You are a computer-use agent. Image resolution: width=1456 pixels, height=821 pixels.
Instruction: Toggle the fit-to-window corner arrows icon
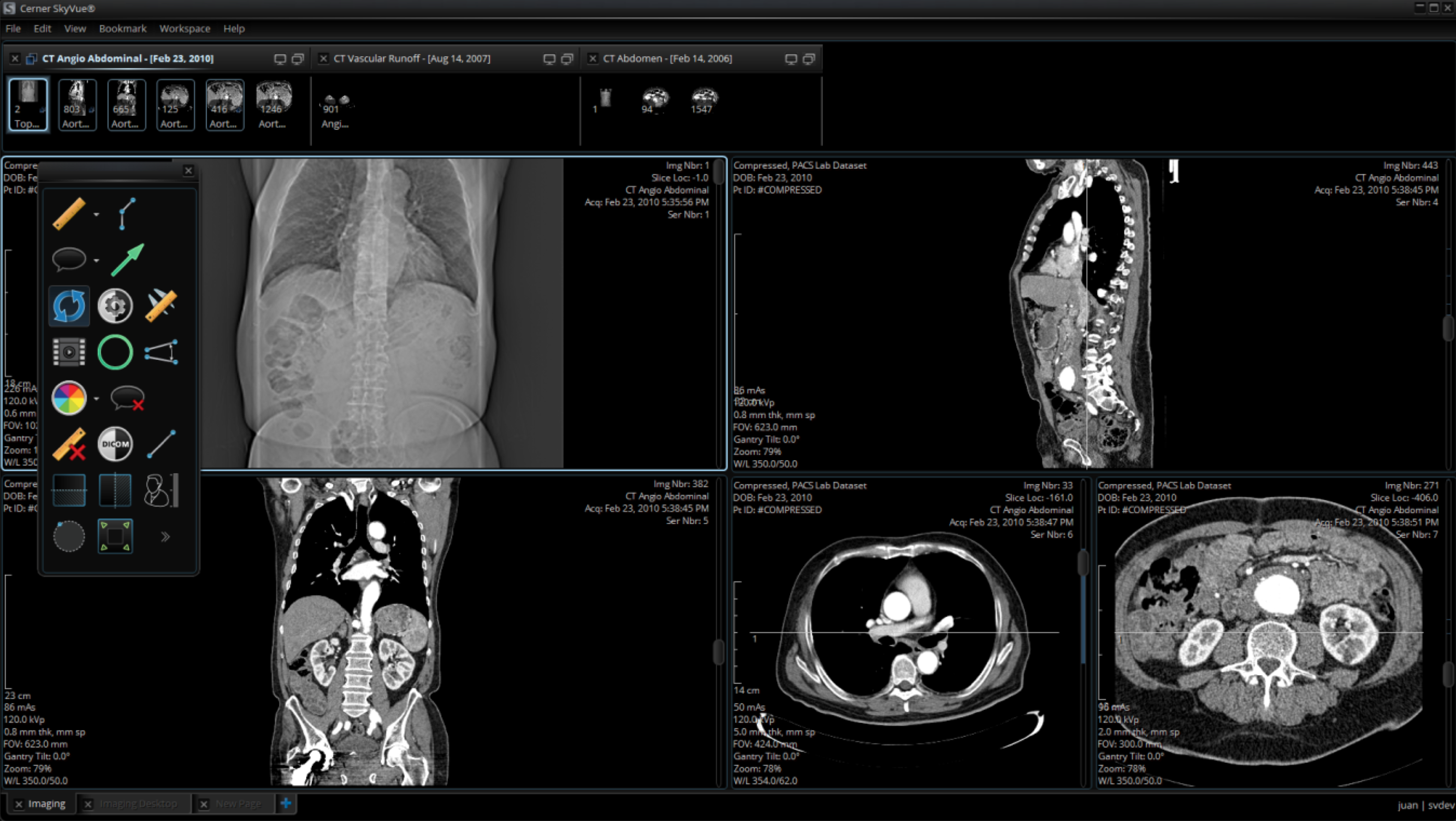pyautogui.click(x=115, y=536)
